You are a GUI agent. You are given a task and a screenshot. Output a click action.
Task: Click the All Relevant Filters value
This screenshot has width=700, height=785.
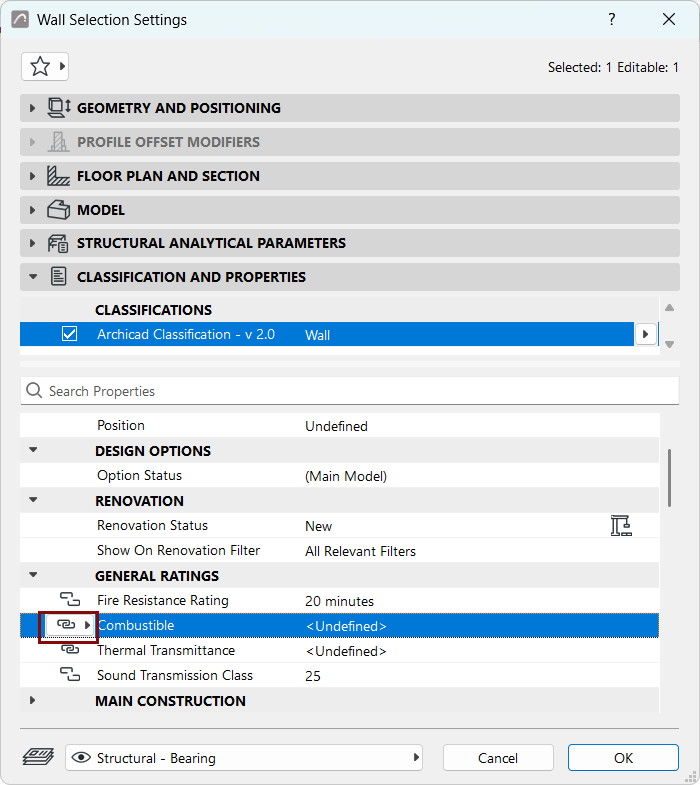click(x=361, y=551)
